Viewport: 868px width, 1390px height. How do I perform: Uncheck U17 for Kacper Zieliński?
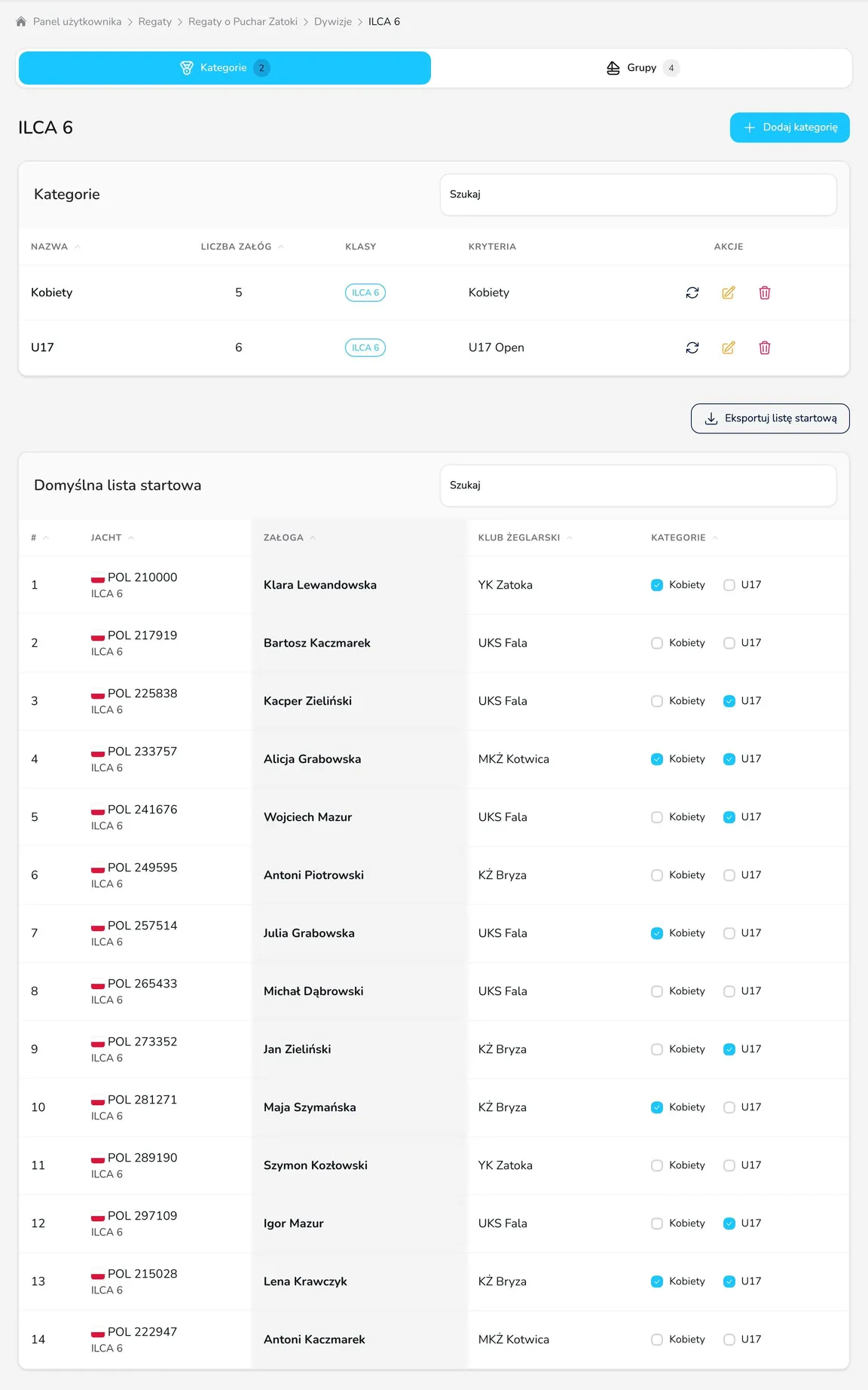point(729,701)
